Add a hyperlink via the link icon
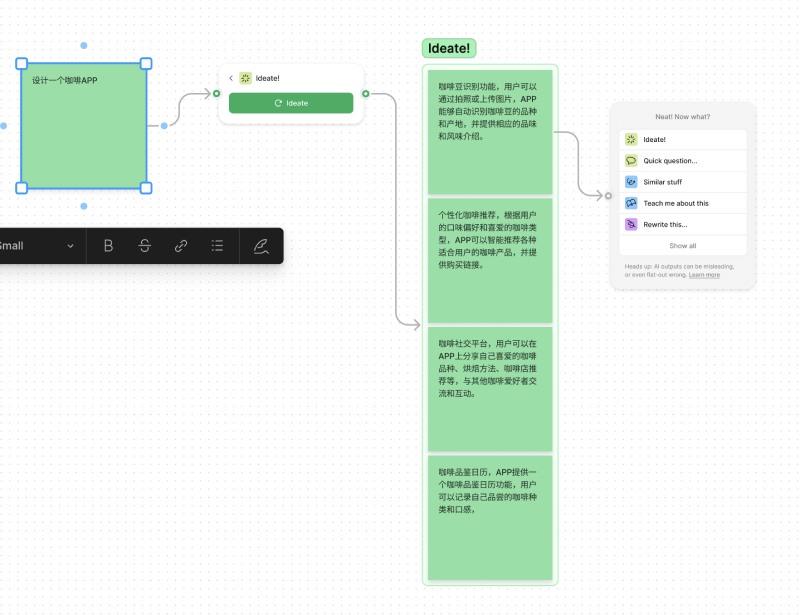 181,246
